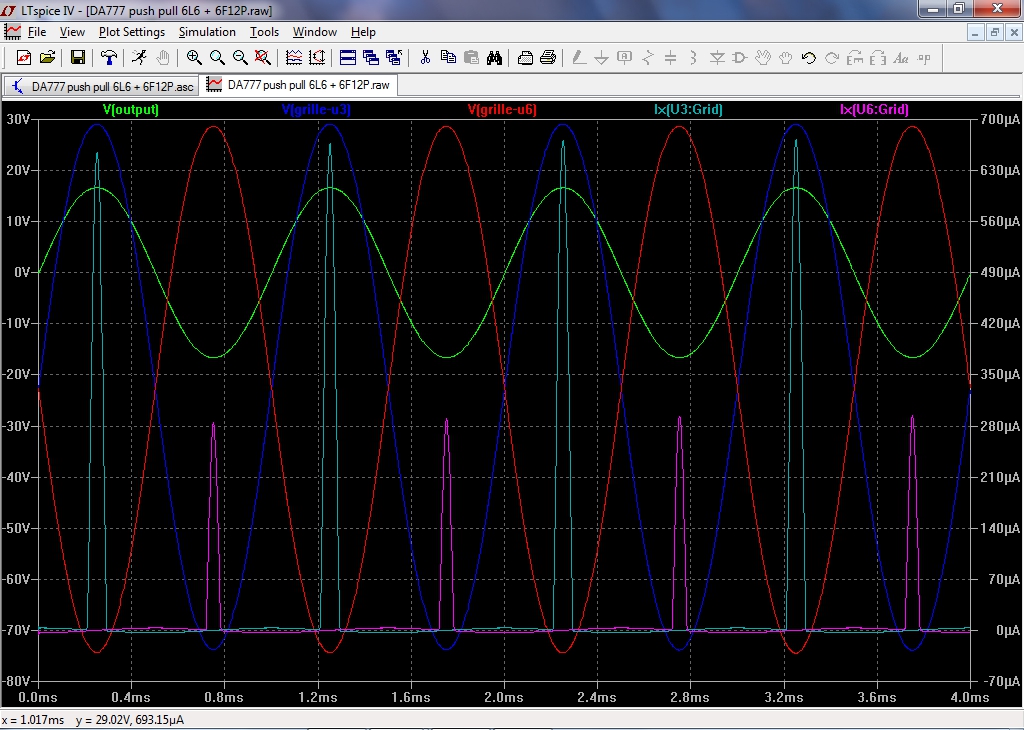Click the LTspice document icon beside the File menu
The height and width of the screenshot is (730, 1024).
(12, 31)
